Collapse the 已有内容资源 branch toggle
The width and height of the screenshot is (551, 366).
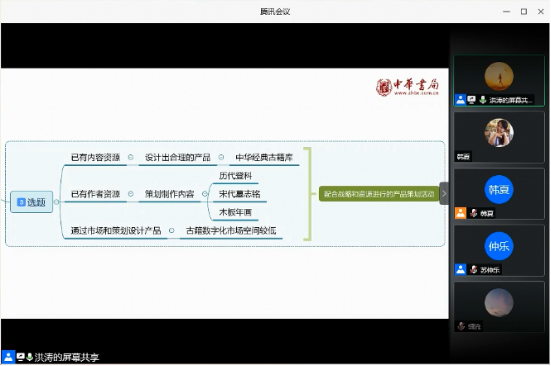[x=131, y=157]
